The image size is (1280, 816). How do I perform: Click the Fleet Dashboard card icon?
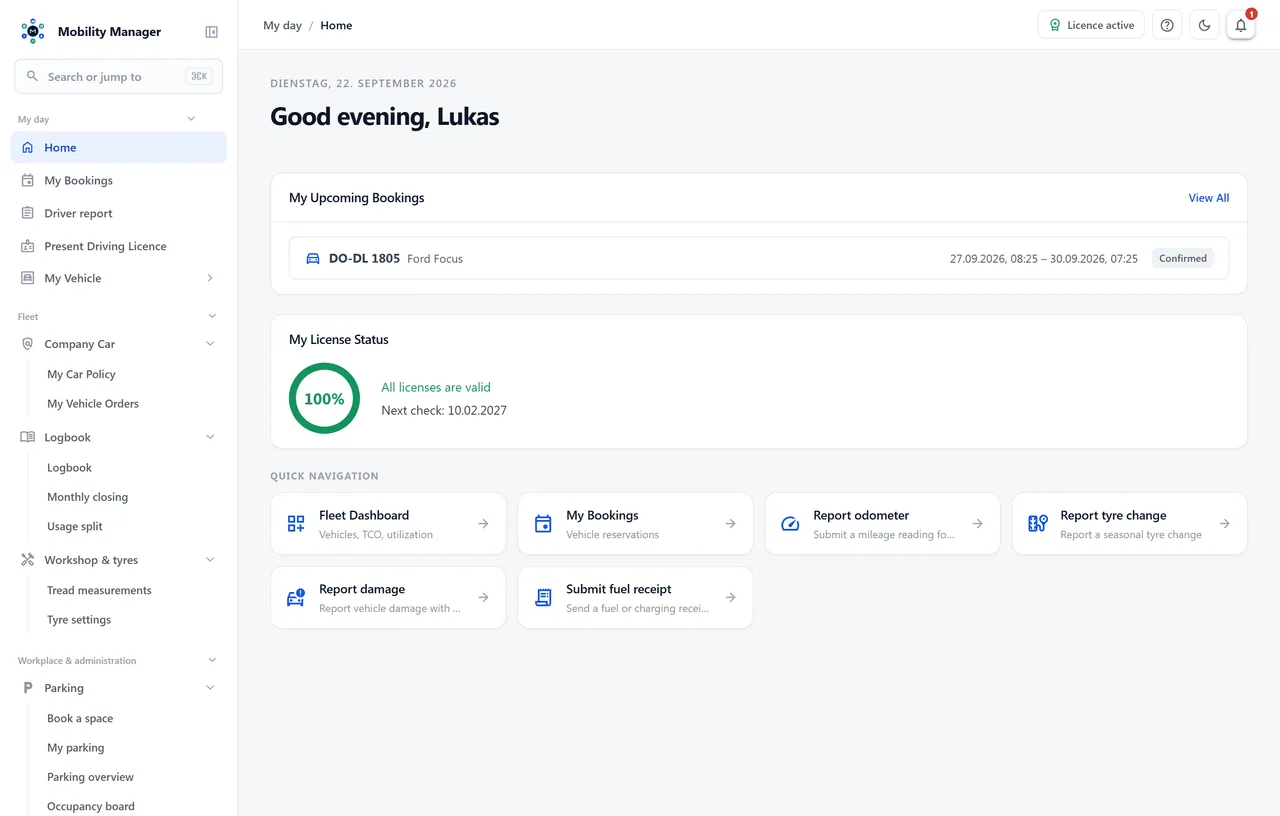coord(296,524)
